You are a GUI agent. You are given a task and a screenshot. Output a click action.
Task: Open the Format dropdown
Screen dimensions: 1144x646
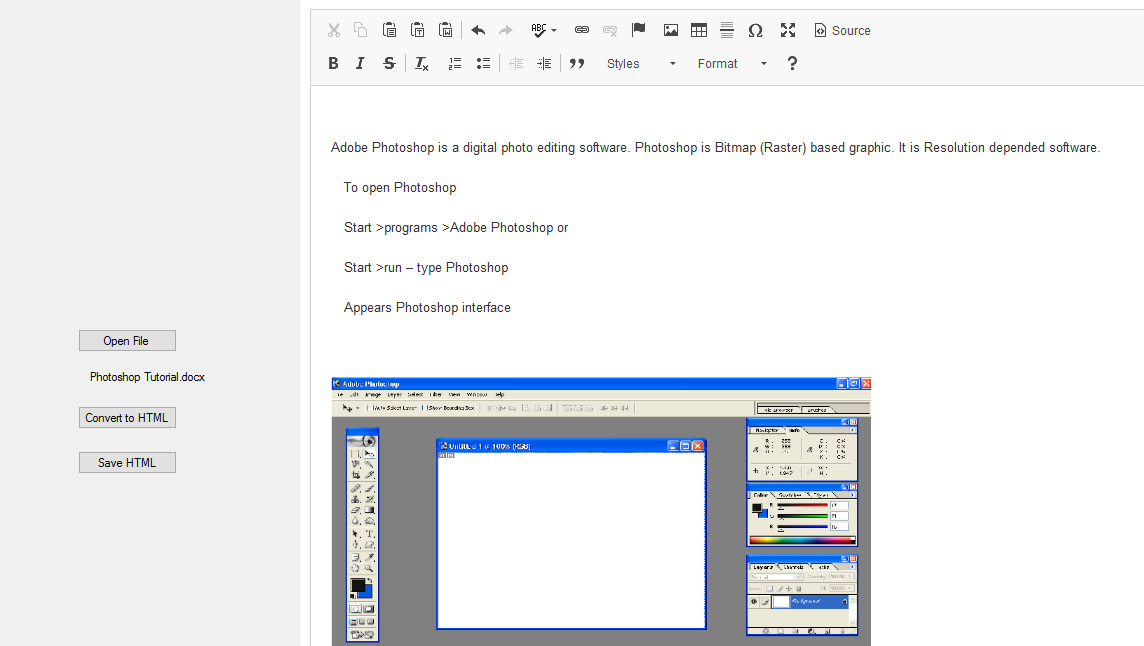[733, 64]
